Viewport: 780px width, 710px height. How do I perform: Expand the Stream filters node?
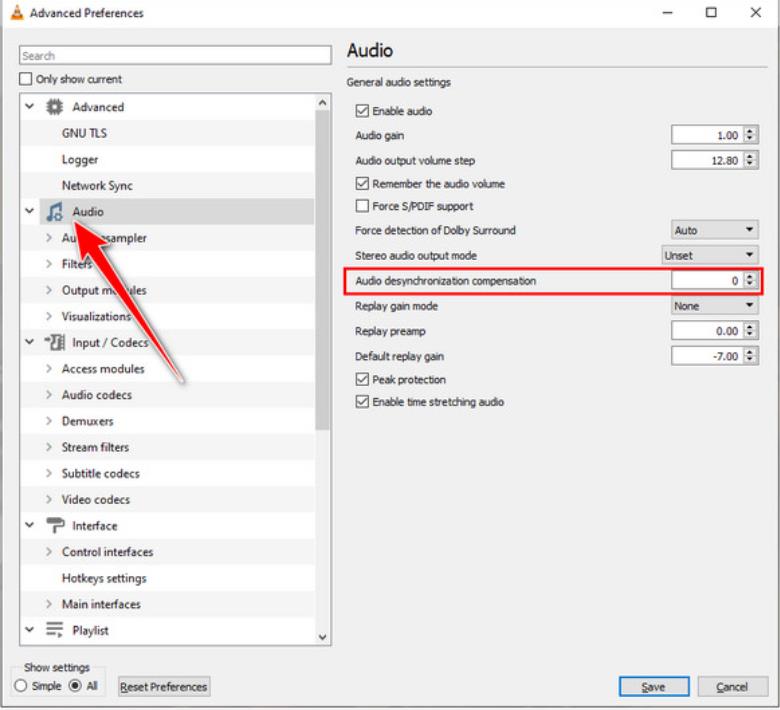[49, 447]
